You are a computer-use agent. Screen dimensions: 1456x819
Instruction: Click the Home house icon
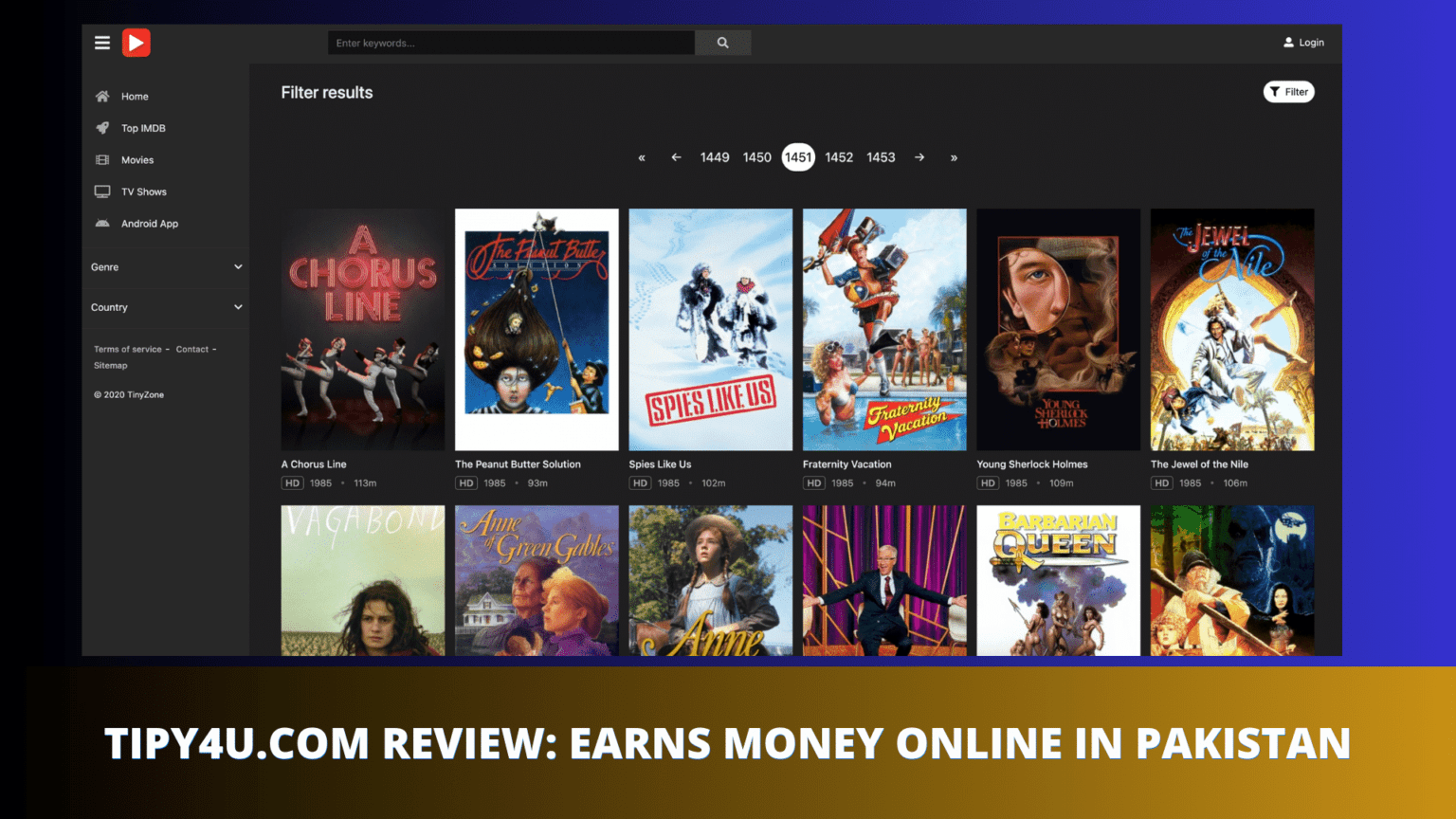(x=102, y=97)
